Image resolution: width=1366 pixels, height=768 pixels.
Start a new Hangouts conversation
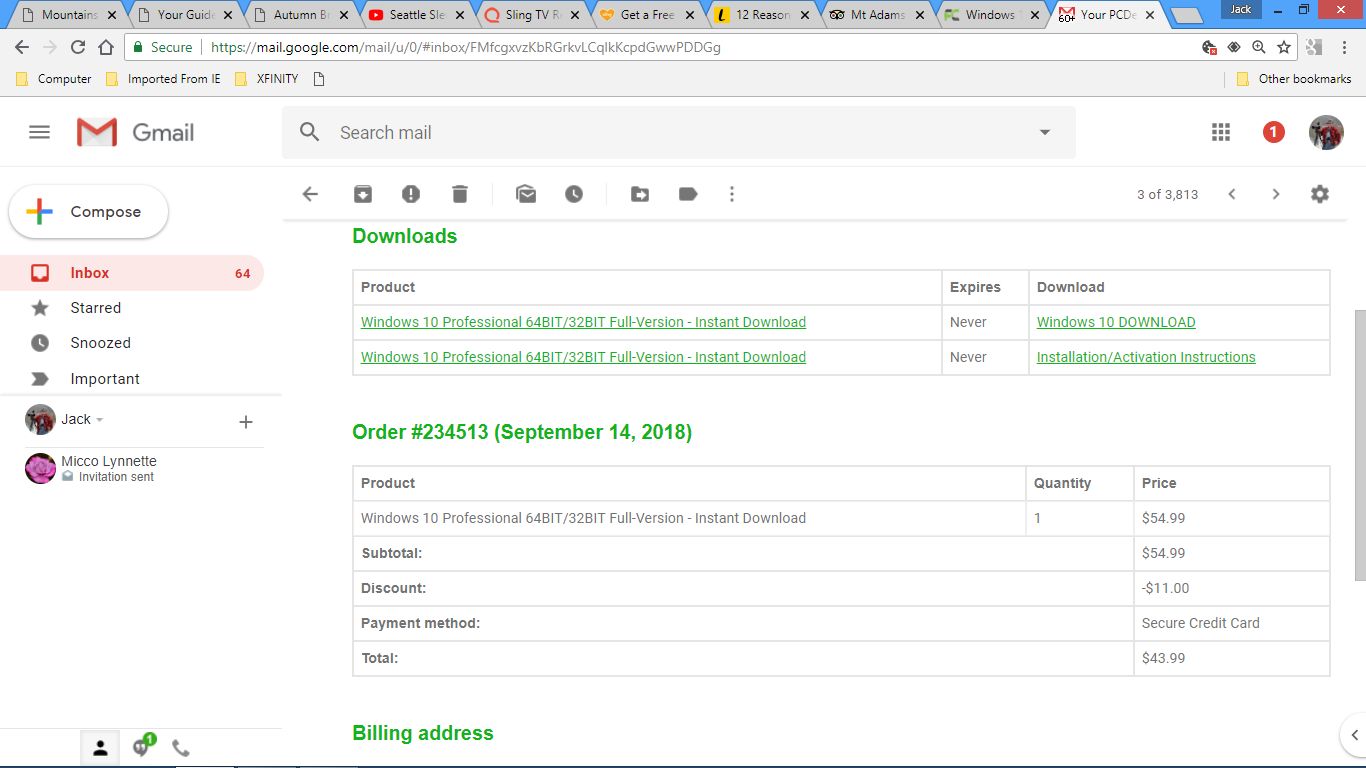pyautogui.click(x=246, y=423)
